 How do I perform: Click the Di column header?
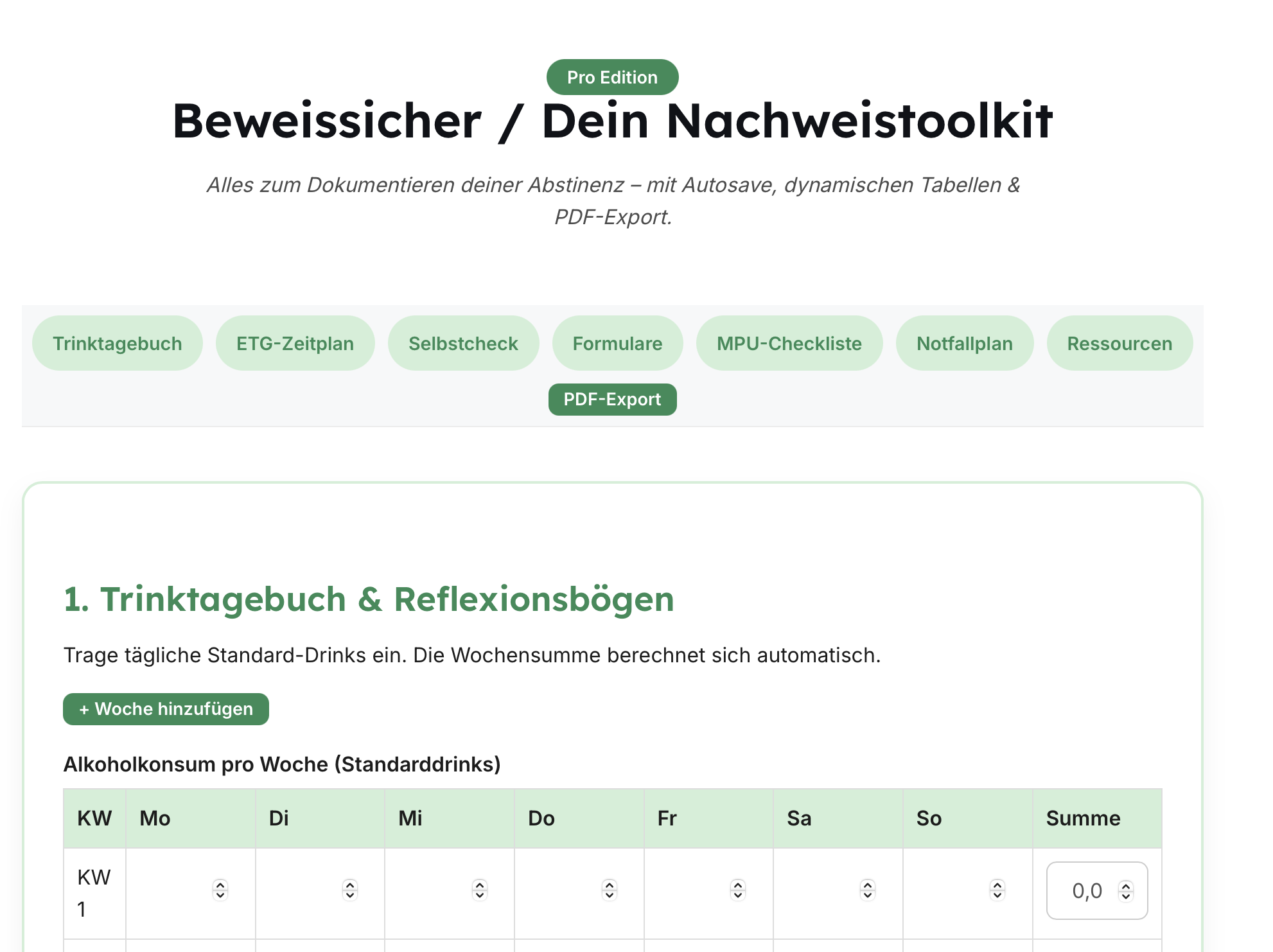(x=320, y=818)
